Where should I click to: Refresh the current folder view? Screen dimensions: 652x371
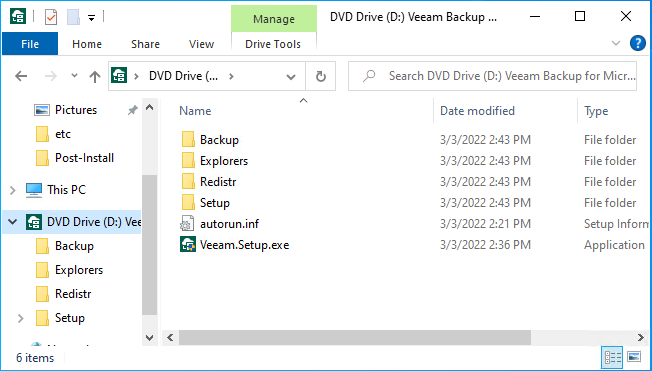(x=321, y=76)
